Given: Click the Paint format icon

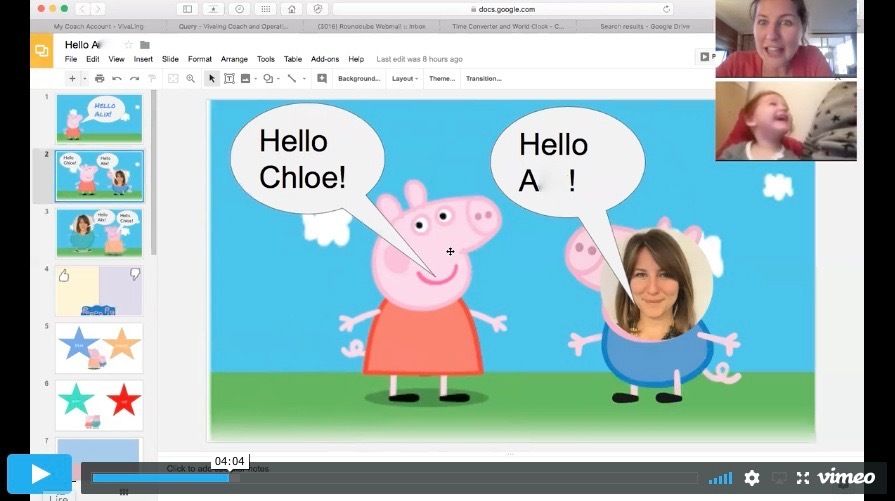Looking at the screenshot, I should 152,79.
